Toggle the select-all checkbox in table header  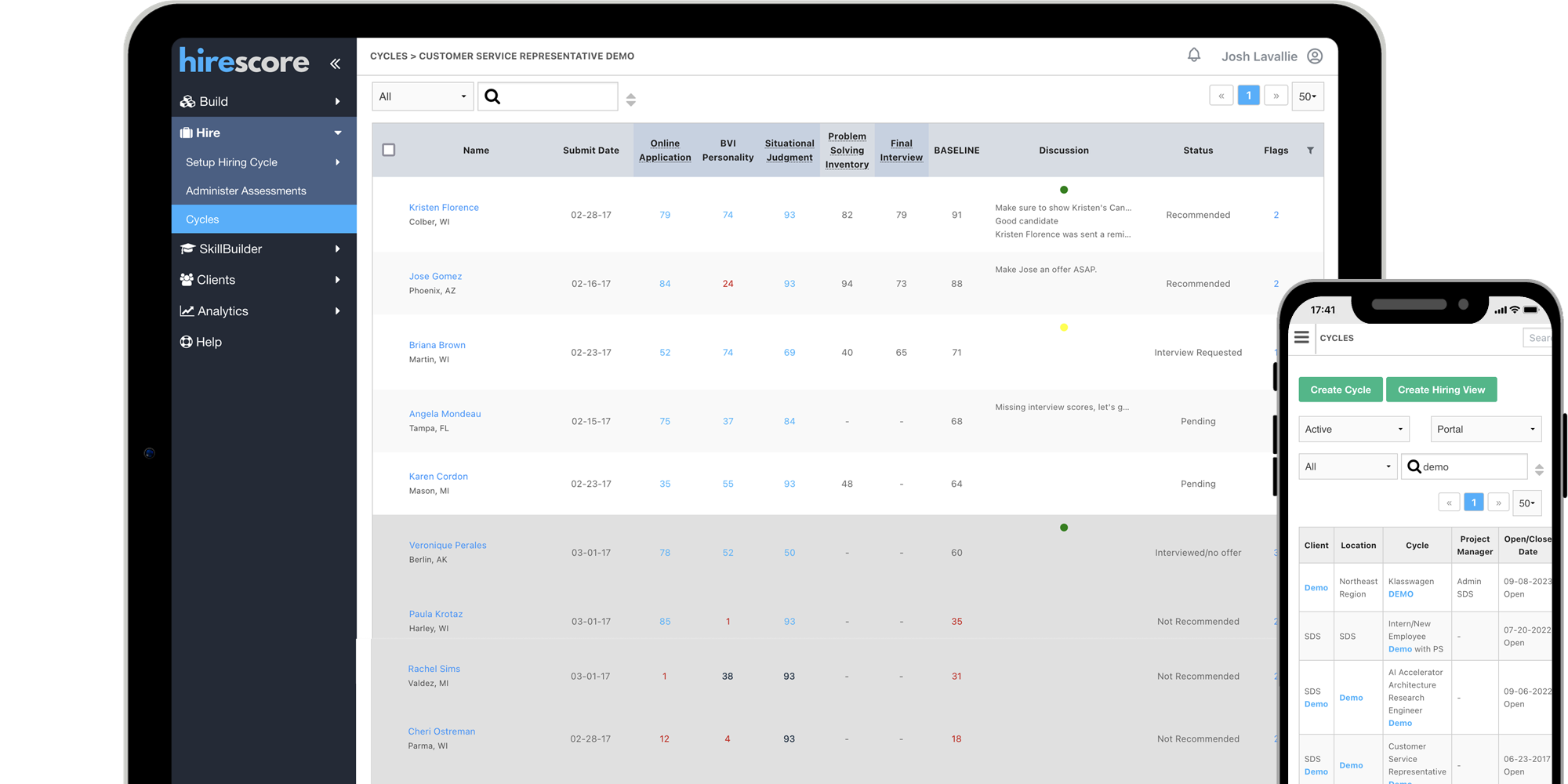pyautogui.click(x=388, y=150)
